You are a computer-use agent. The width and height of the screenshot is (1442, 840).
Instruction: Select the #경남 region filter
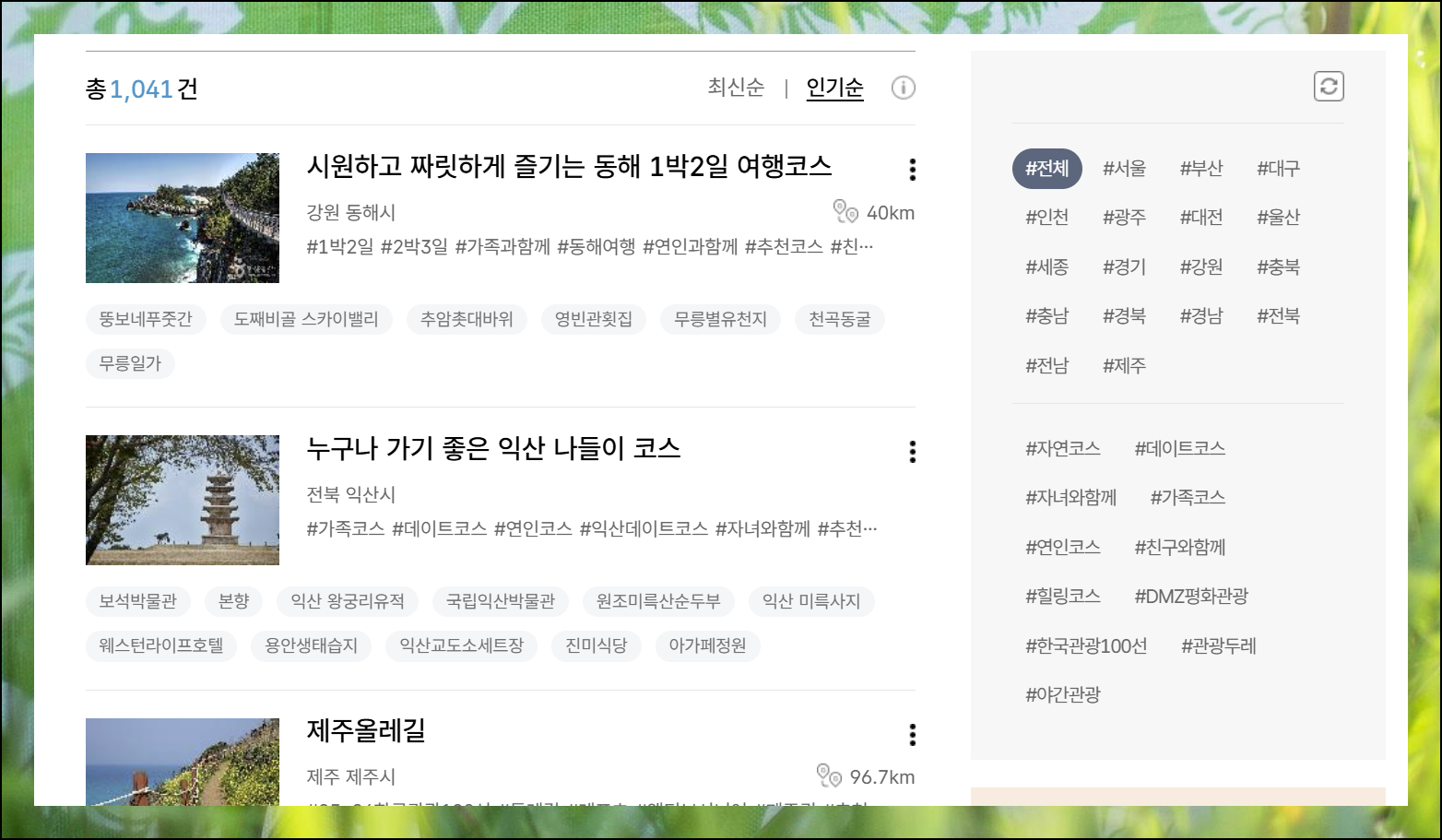click(x=1201, y=316)
